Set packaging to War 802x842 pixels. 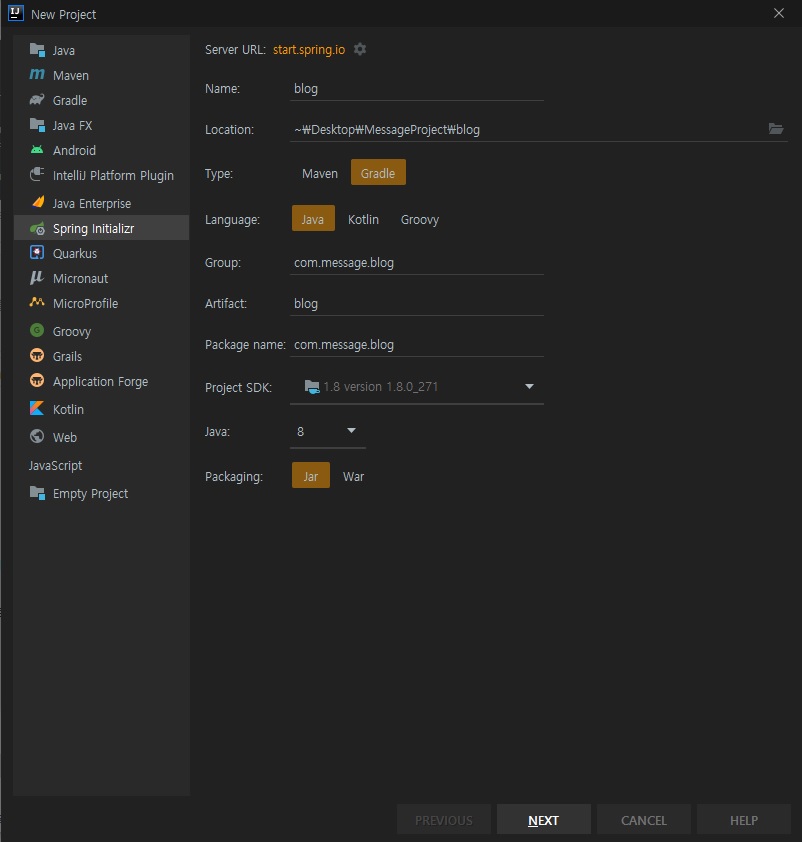pos(353,476)
